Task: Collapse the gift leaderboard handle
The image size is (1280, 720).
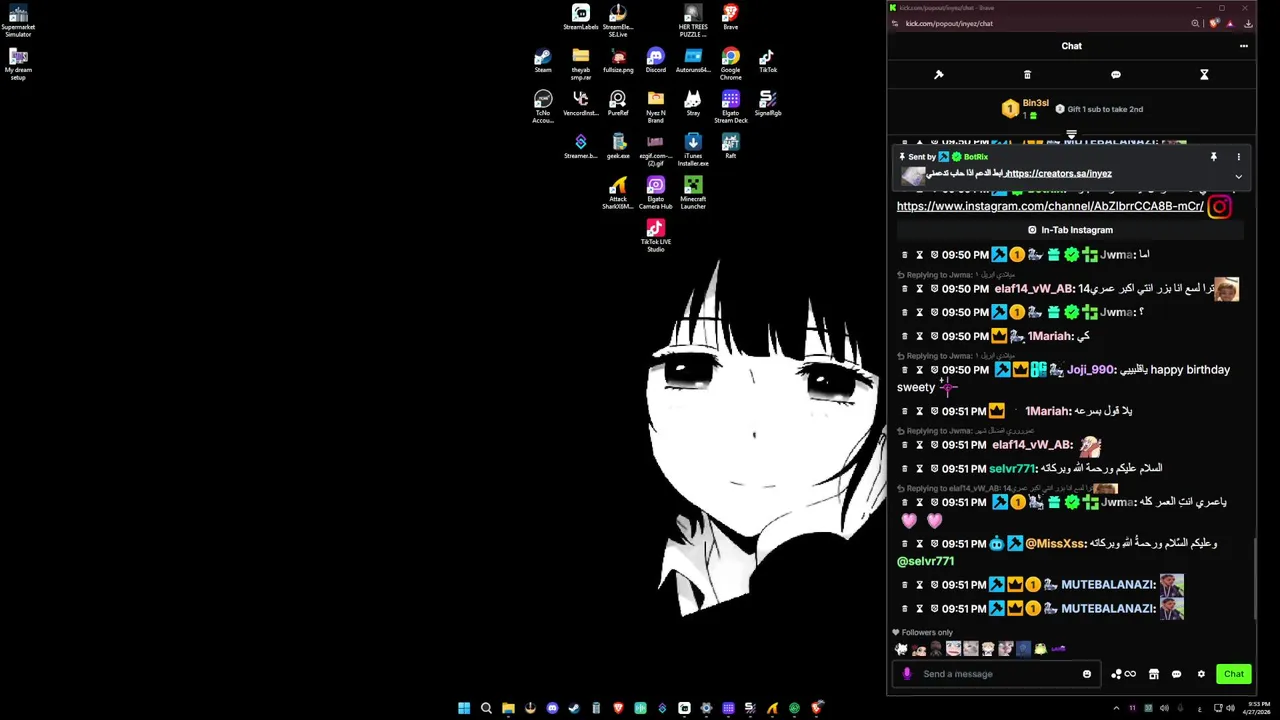Action: 1071,134
